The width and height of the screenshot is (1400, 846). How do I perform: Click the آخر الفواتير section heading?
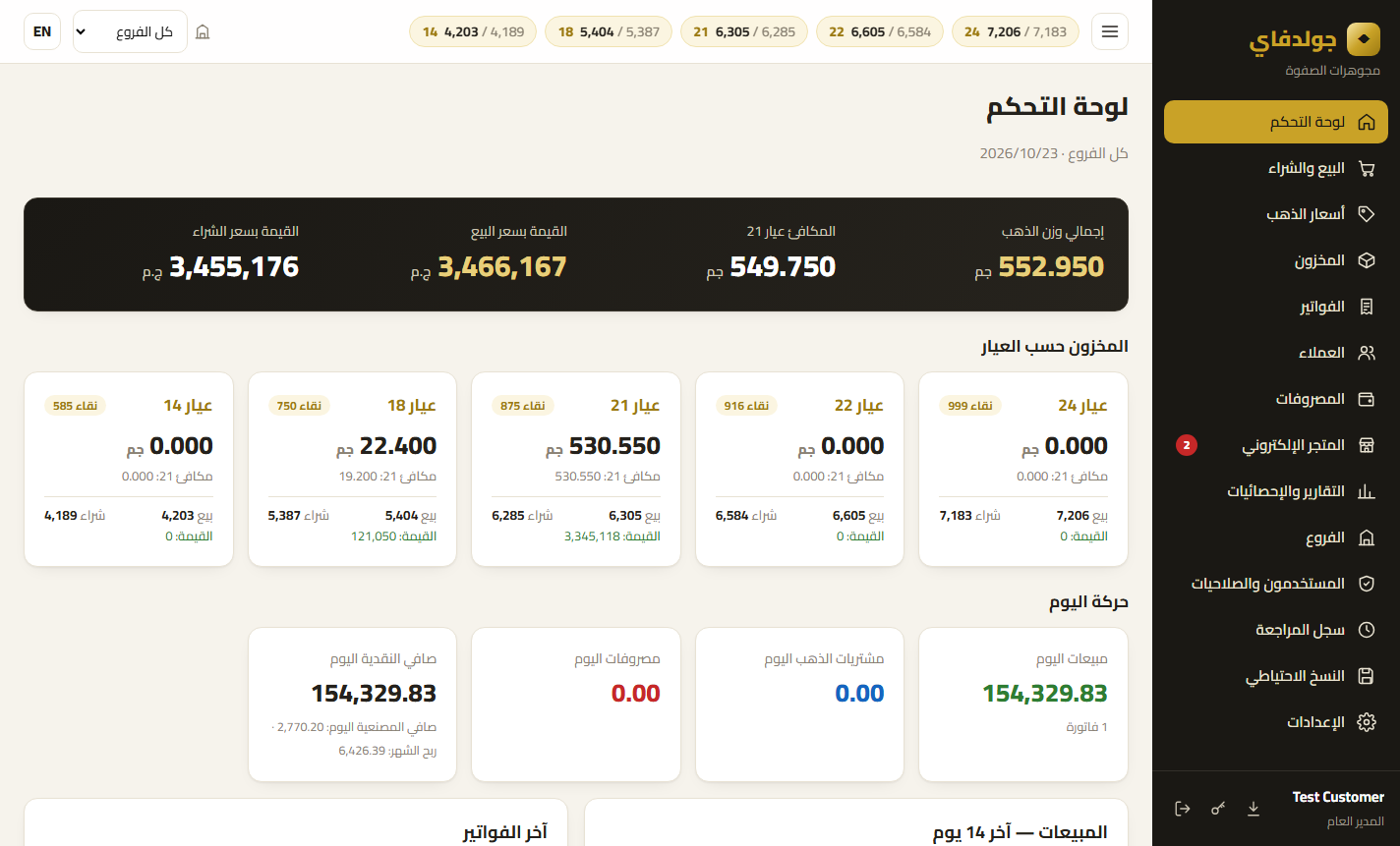coord(505,832)
